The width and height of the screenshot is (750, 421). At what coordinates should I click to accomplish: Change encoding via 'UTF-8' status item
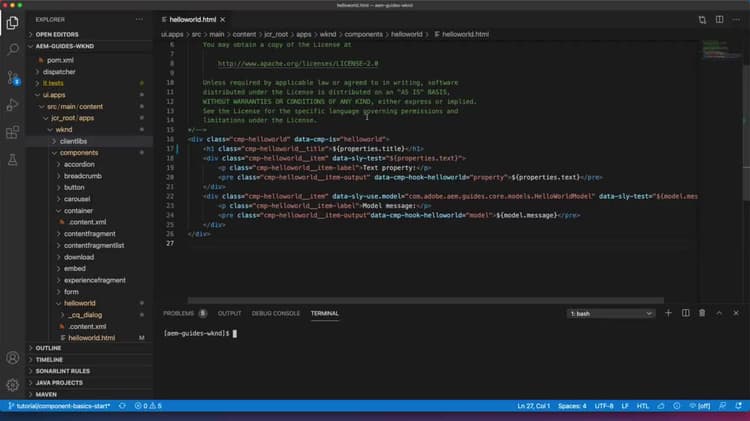pos(604,406)
